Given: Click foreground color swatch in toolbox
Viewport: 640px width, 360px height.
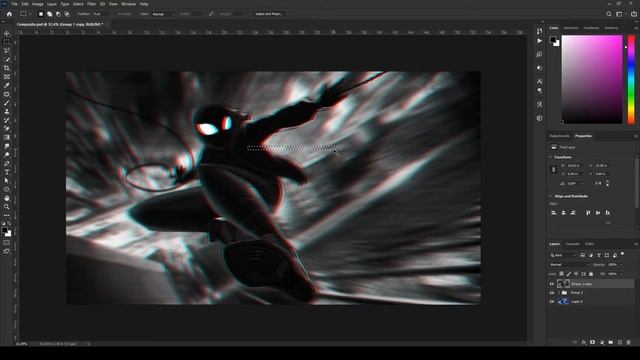Looking at the screenshot, I should (x=4, y=231).
